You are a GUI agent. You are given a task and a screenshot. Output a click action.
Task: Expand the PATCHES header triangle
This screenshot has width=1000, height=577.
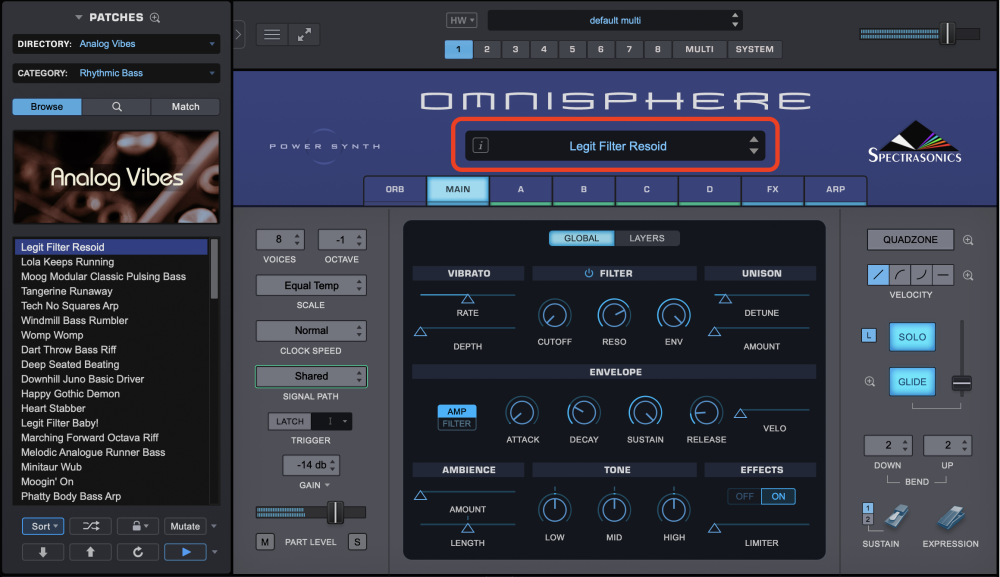point(78,17)
